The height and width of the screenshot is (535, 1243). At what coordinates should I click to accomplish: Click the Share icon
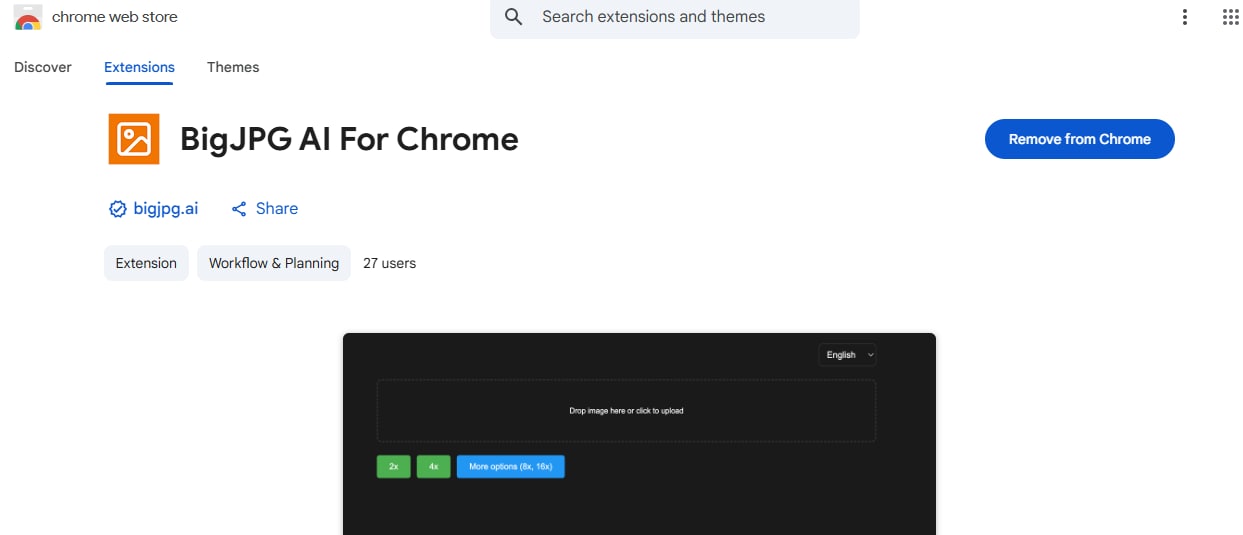[239, 209]
